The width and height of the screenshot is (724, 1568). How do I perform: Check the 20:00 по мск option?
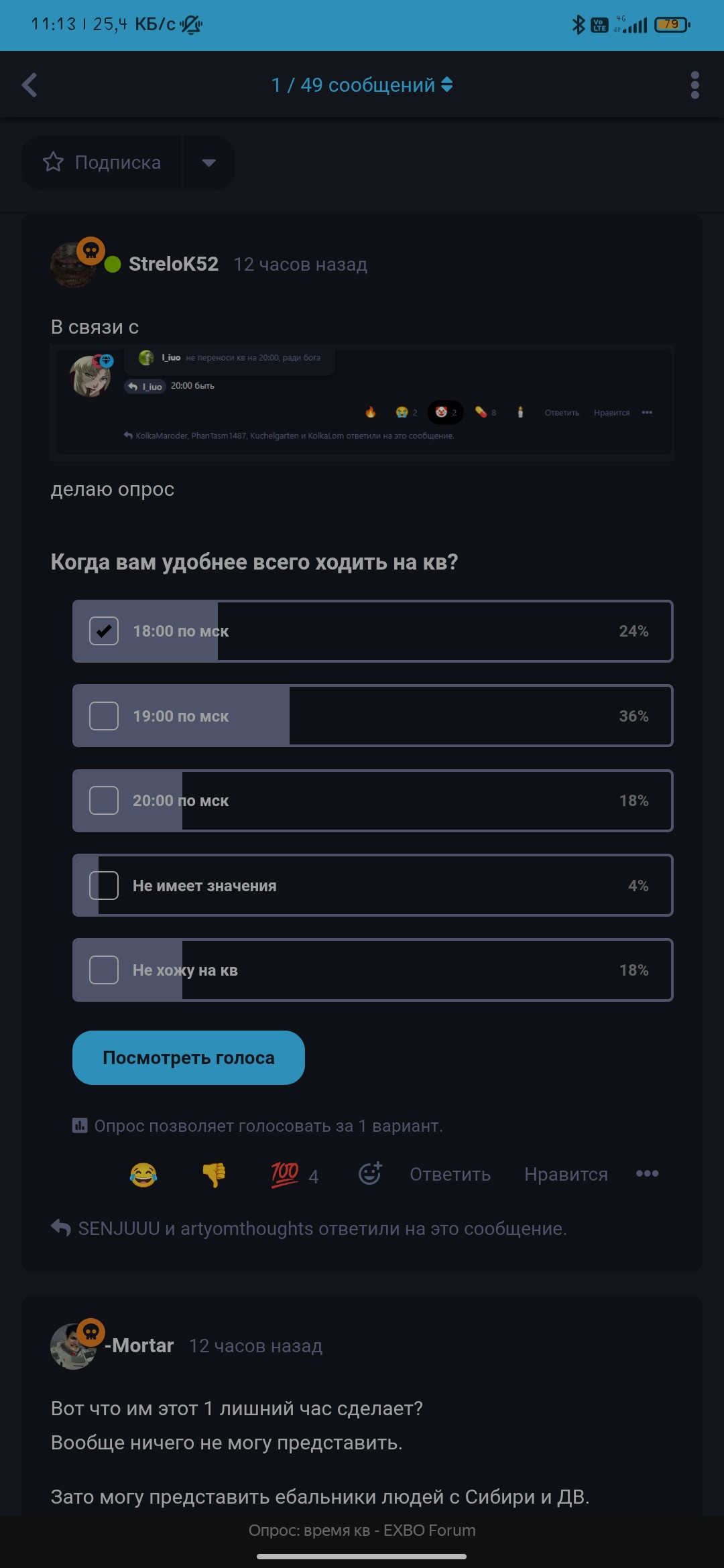[104, 801]
